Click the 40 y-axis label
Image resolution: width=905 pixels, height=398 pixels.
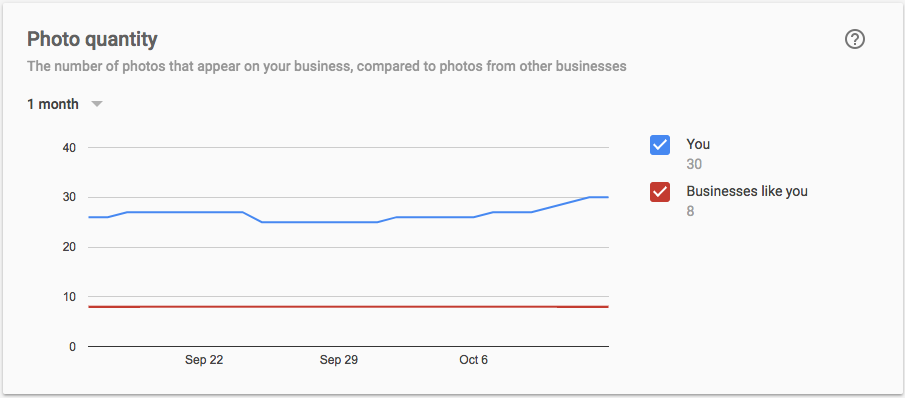click(x=69, y=148)
